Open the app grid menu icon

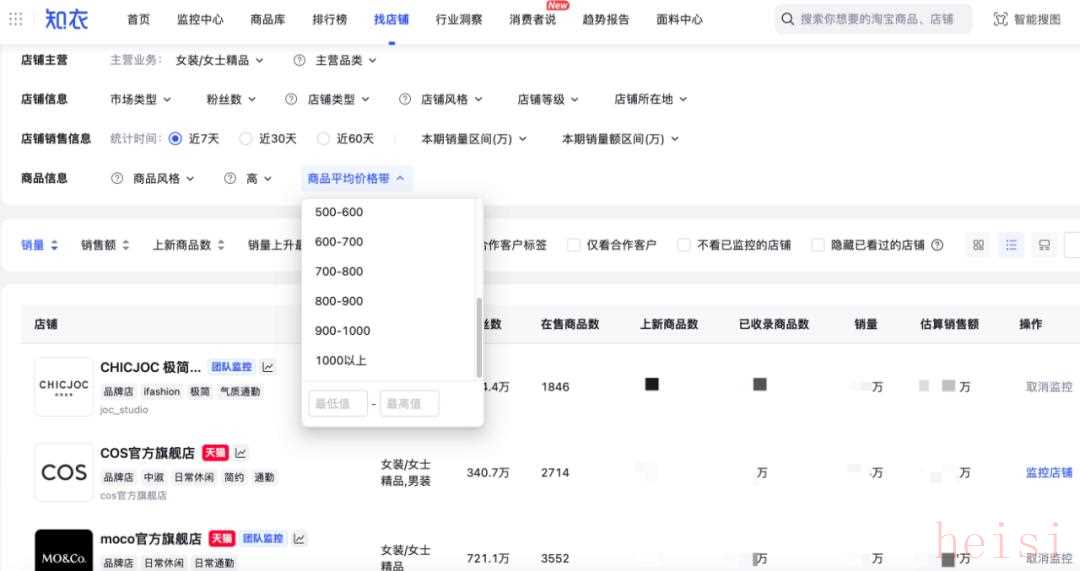tap(16, 19)
